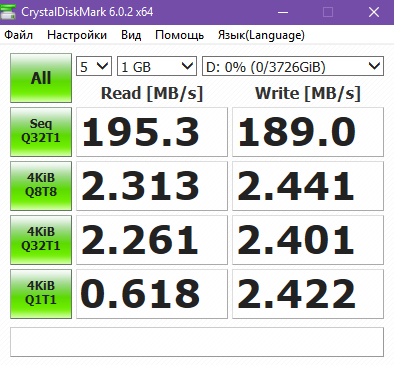Close the CrystalDiskMark window
394x365 pixels.
click(x=374, y=12)
